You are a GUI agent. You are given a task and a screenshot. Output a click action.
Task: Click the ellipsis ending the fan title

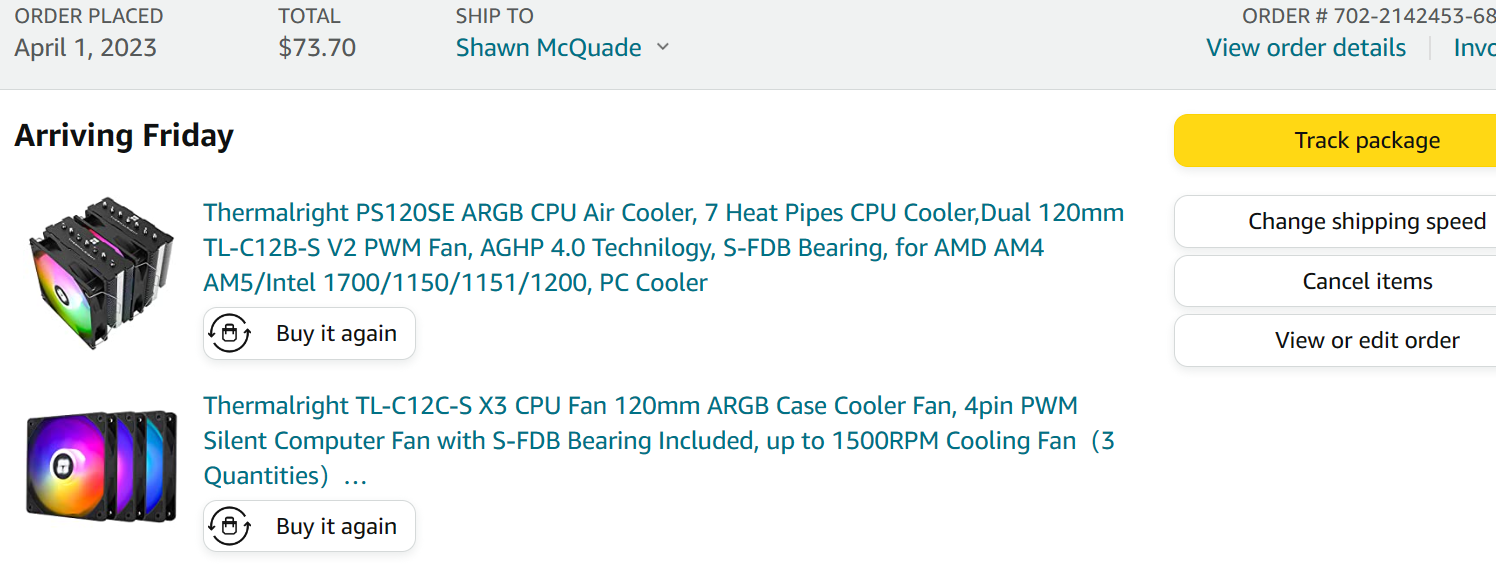click(355, 476)
